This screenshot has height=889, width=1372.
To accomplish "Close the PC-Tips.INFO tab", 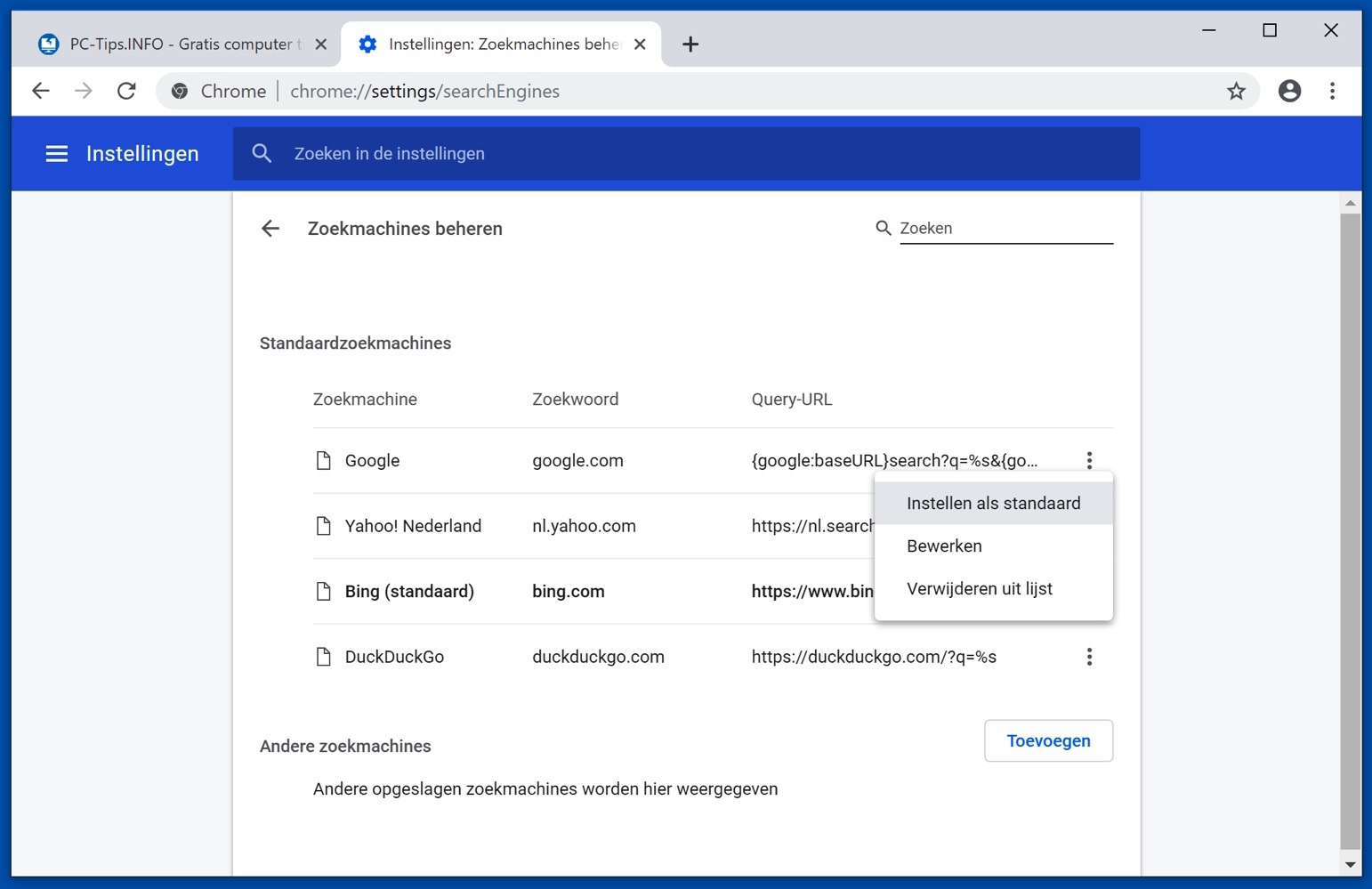I will (x=321, y=44).
